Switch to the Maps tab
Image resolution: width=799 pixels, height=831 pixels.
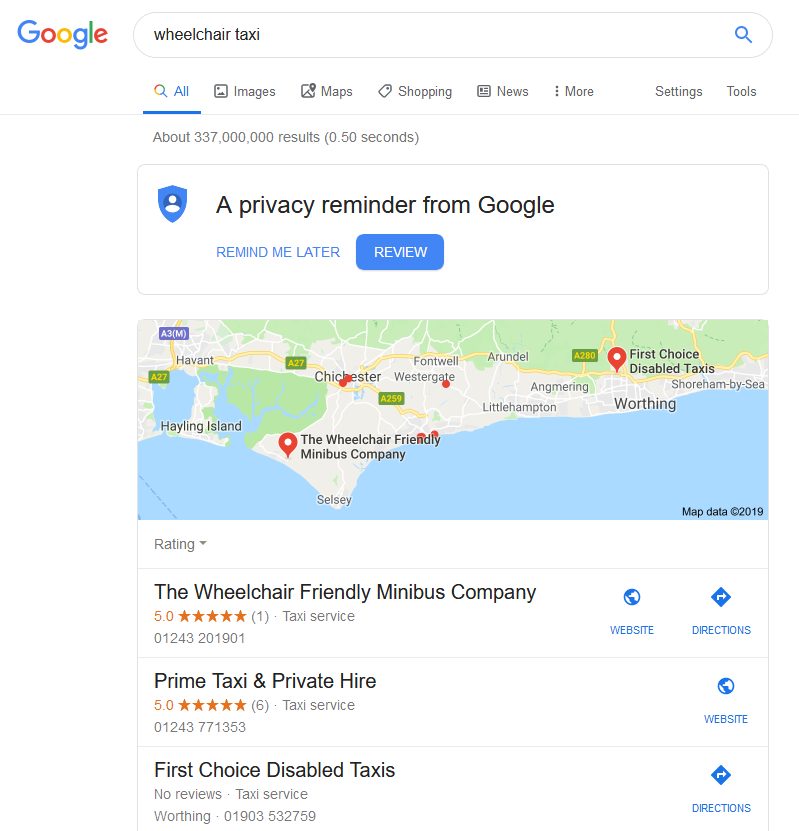(x=326, y=91)
